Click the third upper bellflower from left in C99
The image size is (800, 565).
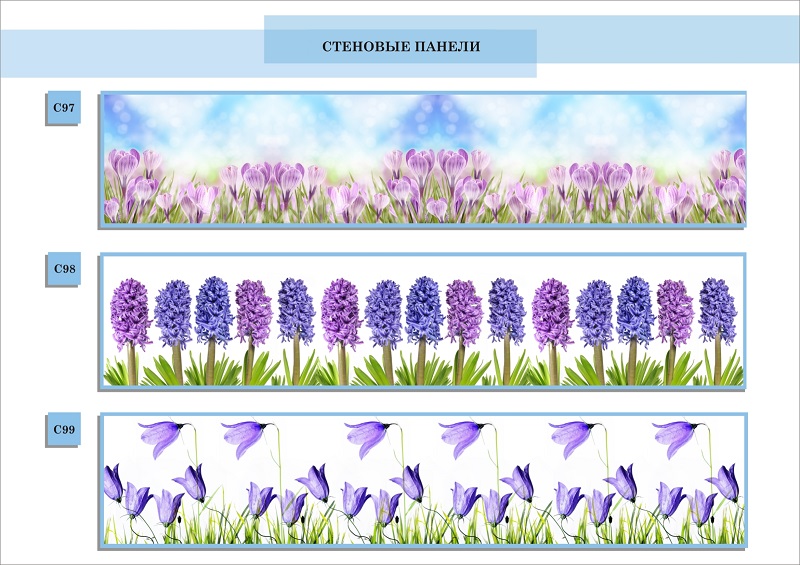click(368, 436)
